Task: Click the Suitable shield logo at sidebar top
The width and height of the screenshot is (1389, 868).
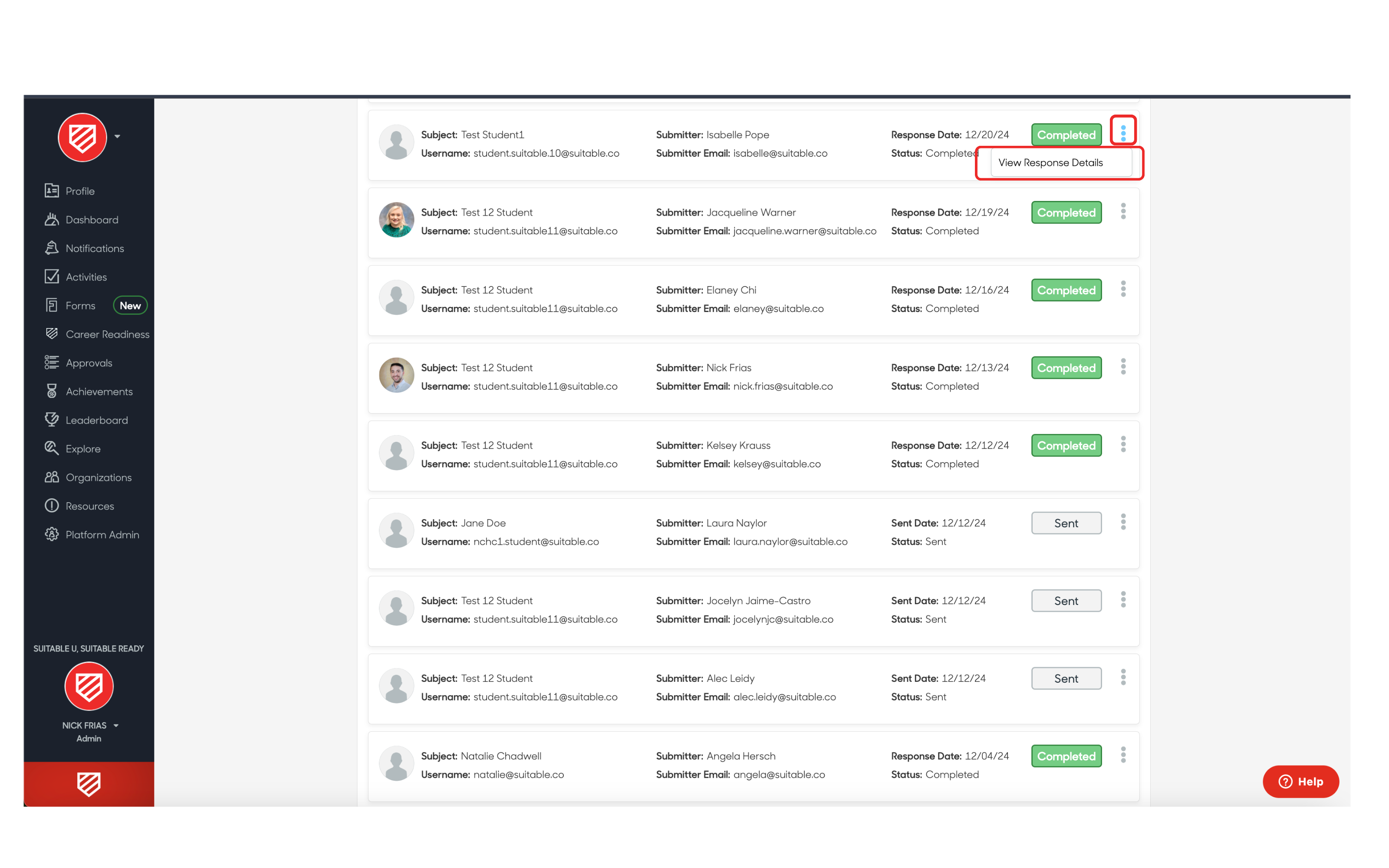Action: pos(82,137)
